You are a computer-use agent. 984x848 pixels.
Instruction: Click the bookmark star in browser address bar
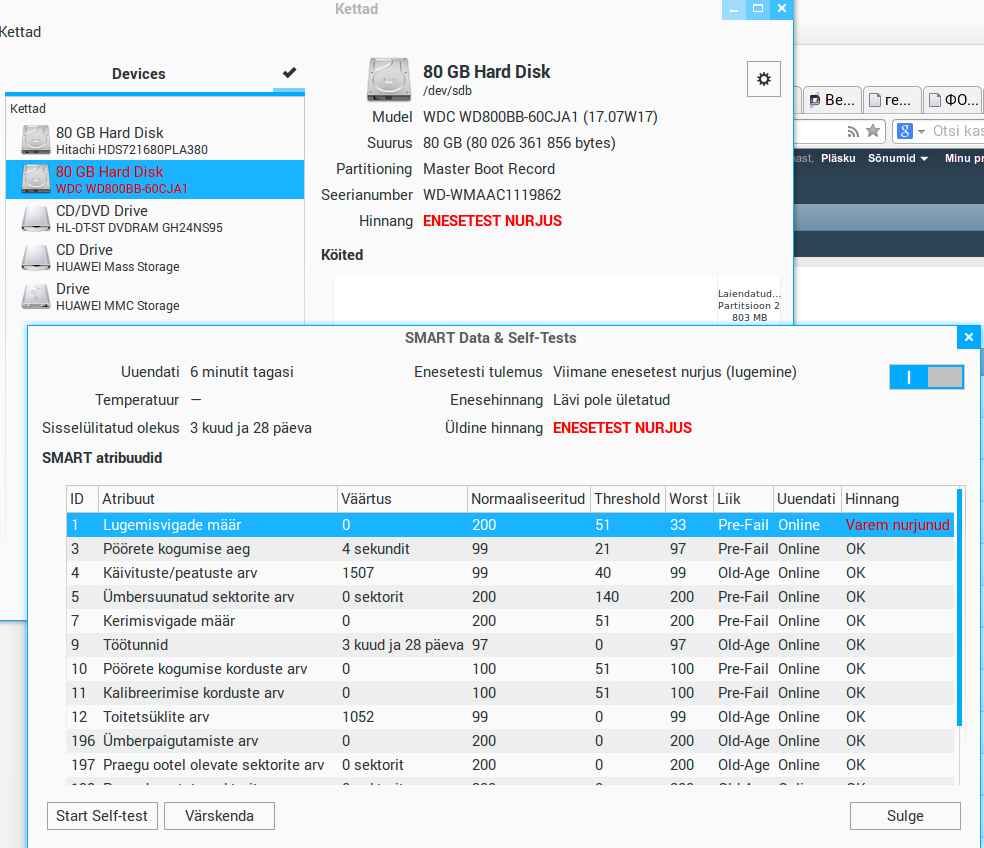873,131
